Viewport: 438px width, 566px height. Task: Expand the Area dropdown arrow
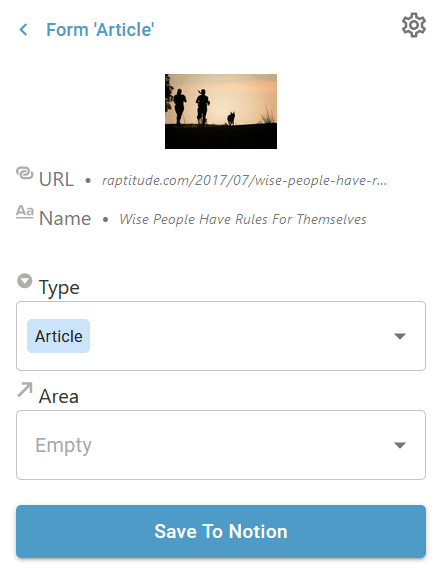coord(400,445)
